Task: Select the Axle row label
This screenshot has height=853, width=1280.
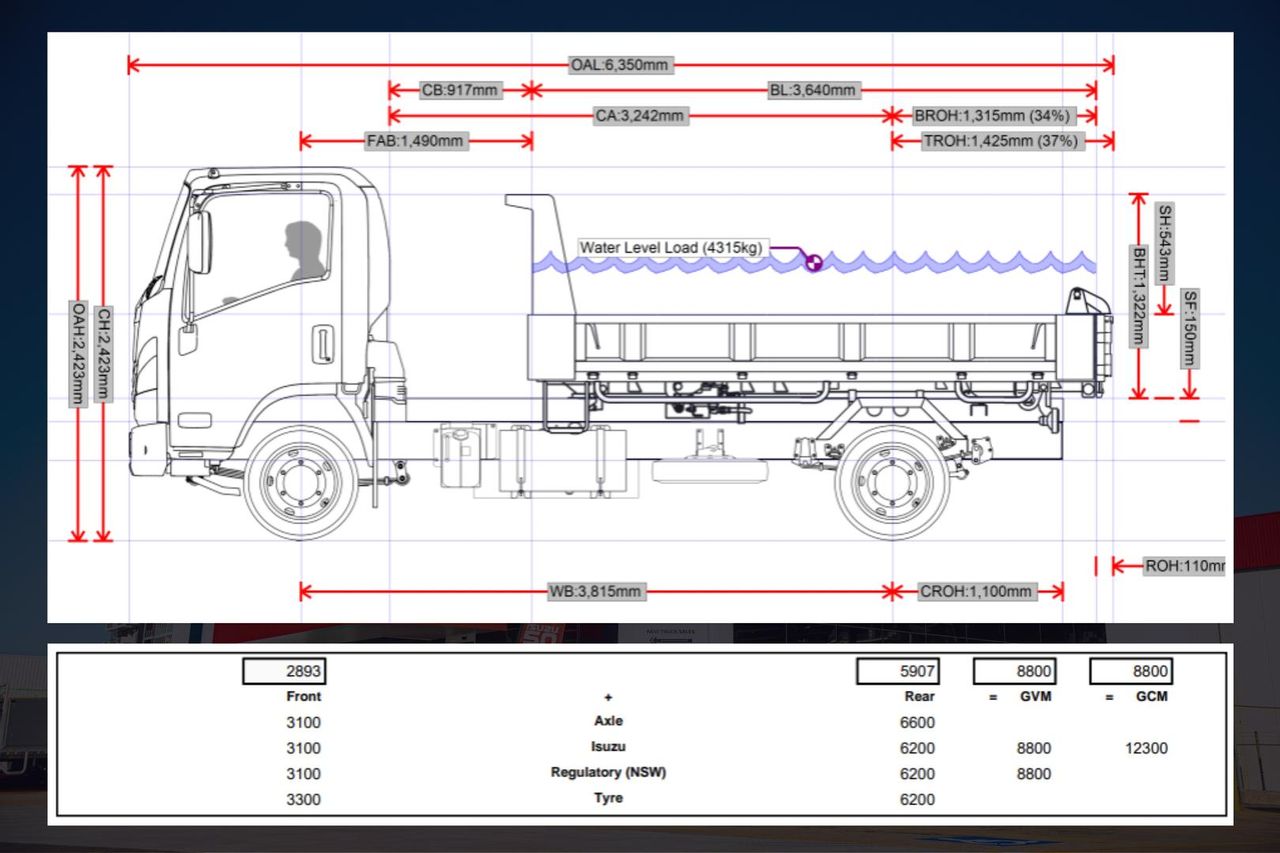Action: [608, 721]
